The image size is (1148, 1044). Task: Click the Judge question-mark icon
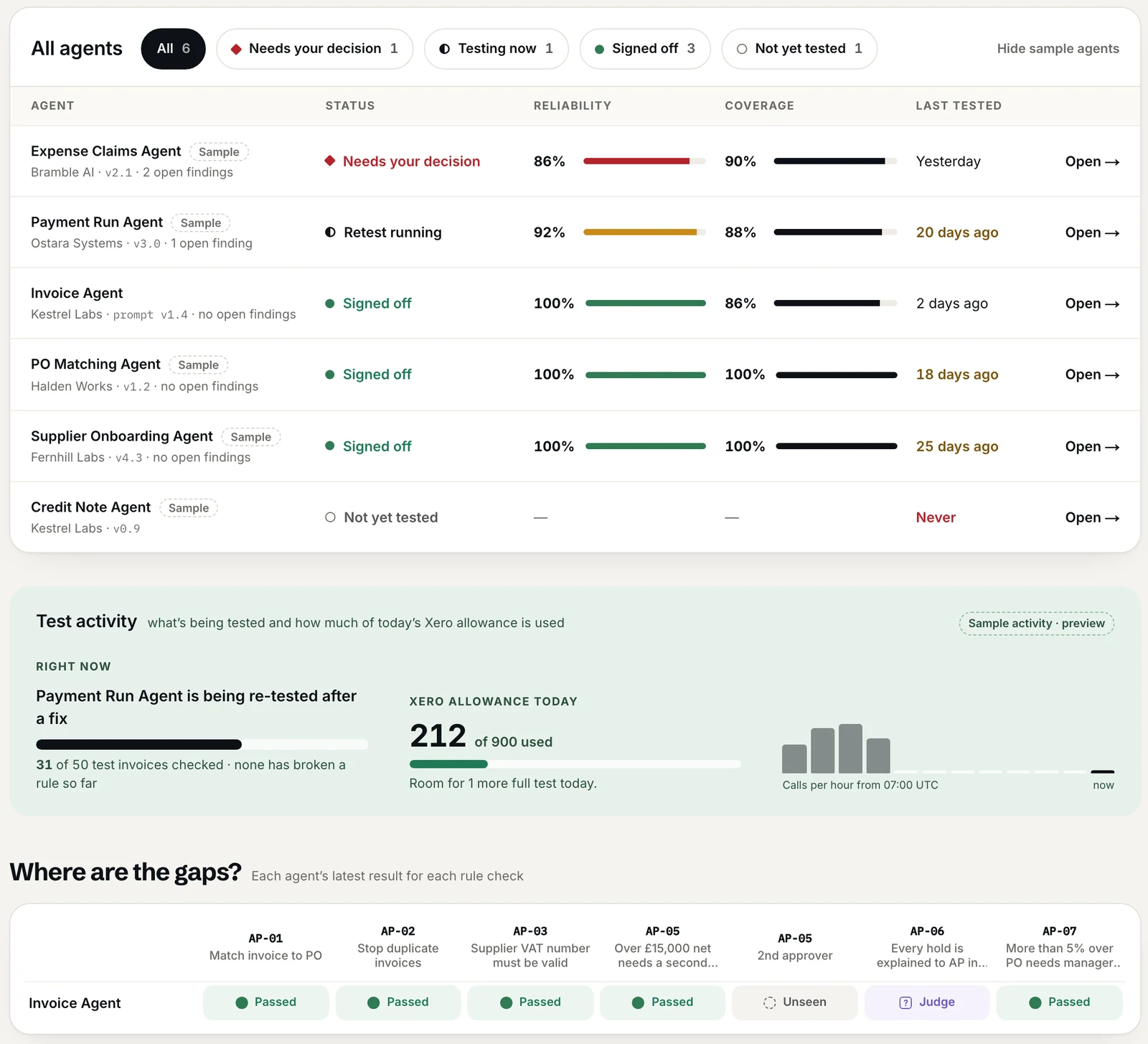(905, 1002)
